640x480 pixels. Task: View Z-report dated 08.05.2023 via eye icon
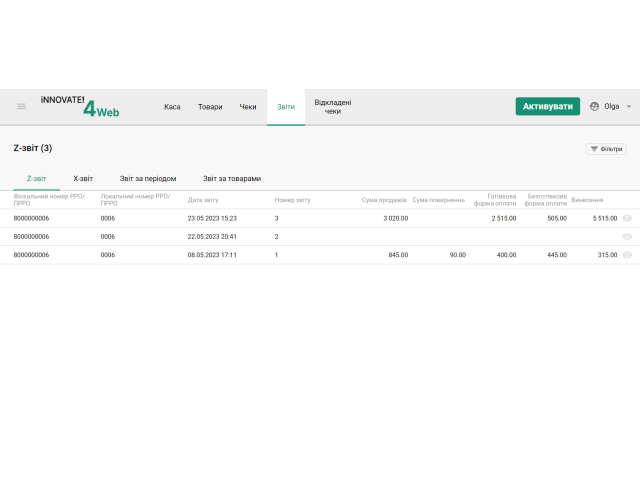coord(627,255)
